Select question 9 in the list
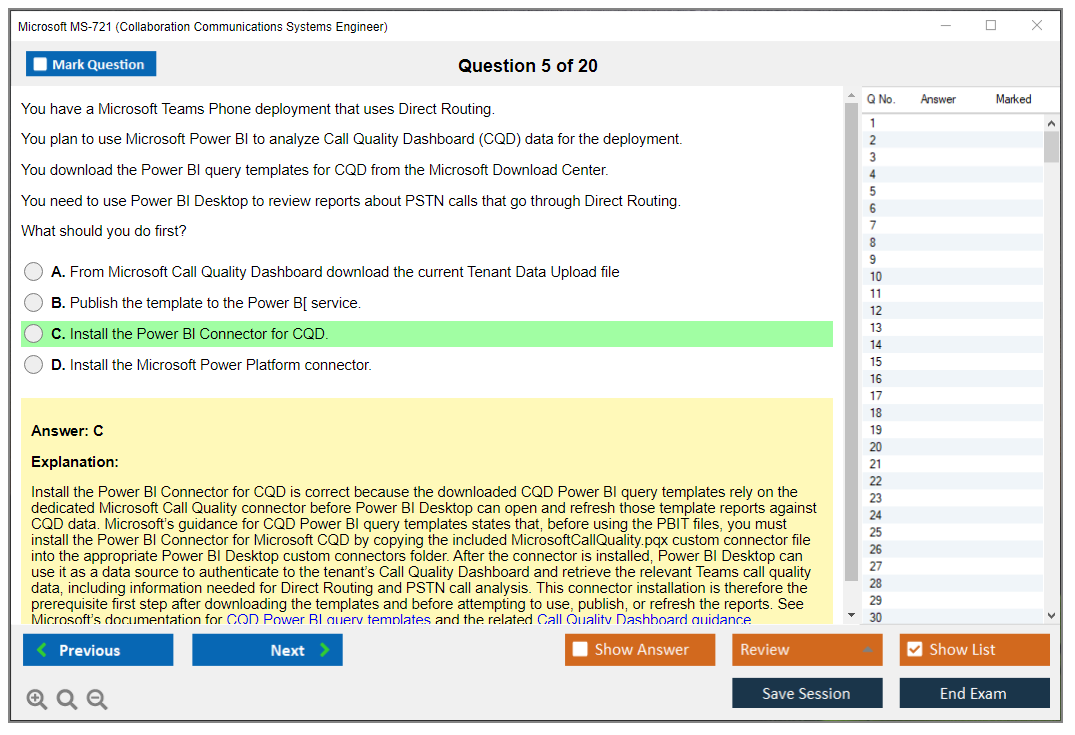The width and height of the screenshot is (1075, 735). (x=953, y=260)
